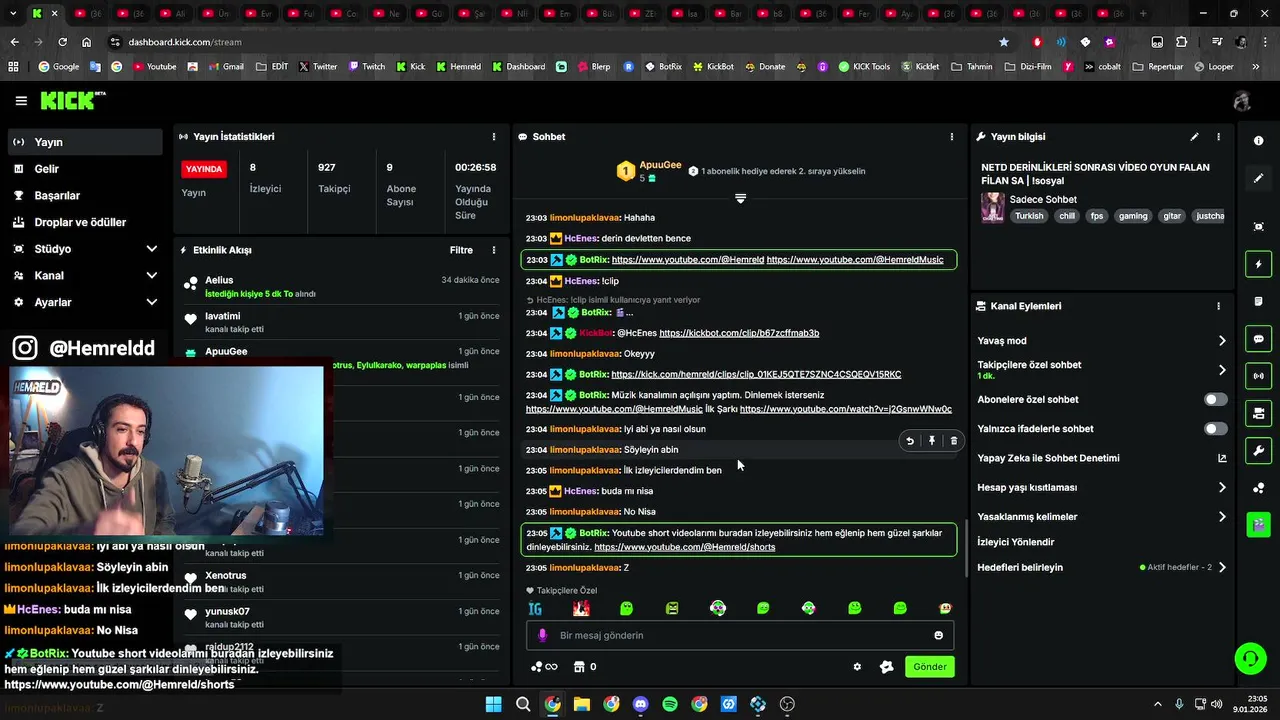
Task: Click the wrench icon in the right sidebar
Action: [x=1258, y=450]
